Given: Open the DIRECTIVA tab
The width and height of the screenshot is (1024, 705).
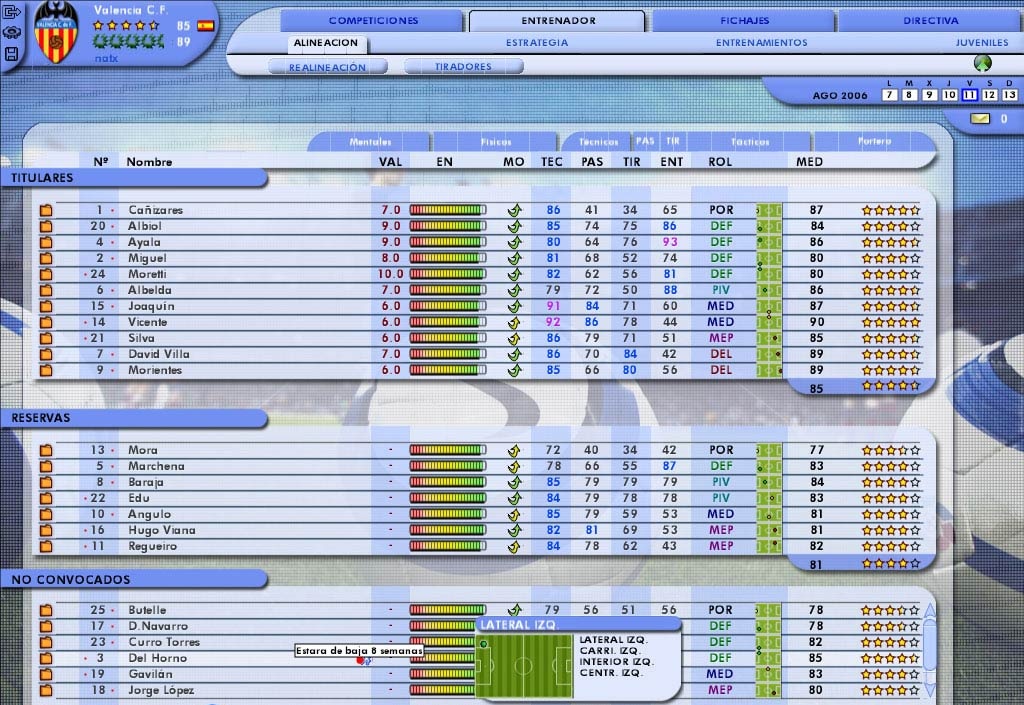Looking at the screenshot, I should (x=931, y=21).
